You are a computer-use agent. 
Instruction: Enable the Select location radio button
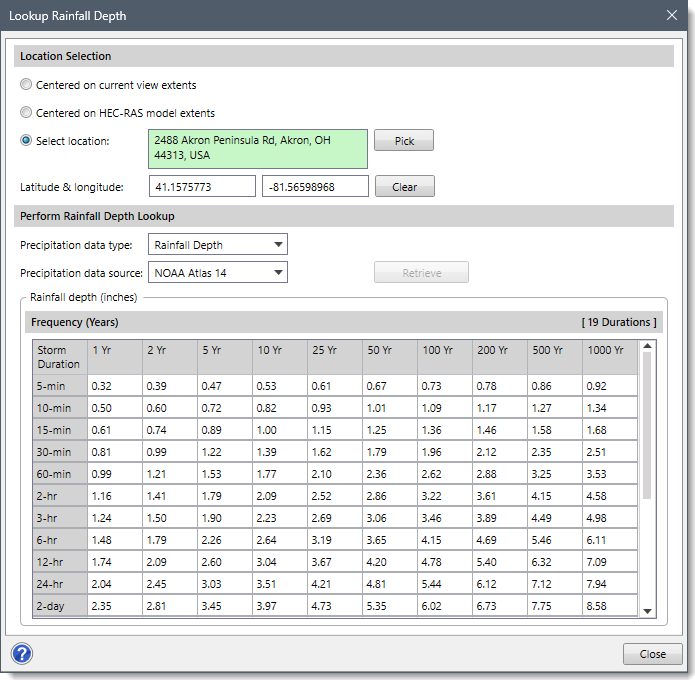pos(26,141)
